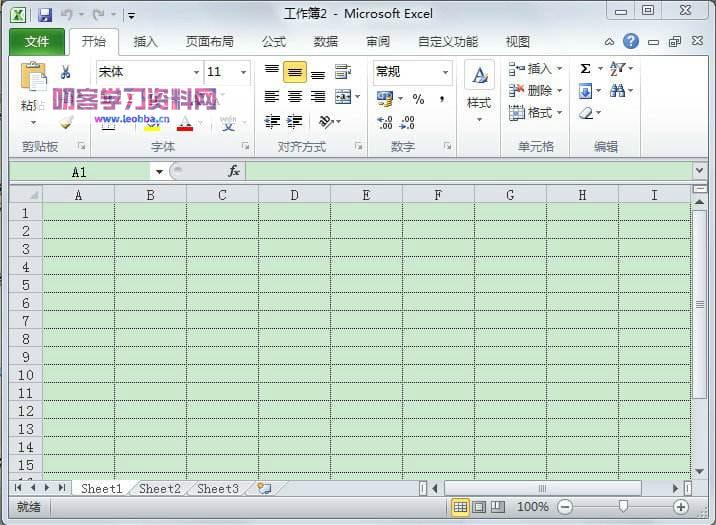Screen dimensions: 716x525
Task: Select the Sheet2 worksheet tab
Action: [159, 488]
